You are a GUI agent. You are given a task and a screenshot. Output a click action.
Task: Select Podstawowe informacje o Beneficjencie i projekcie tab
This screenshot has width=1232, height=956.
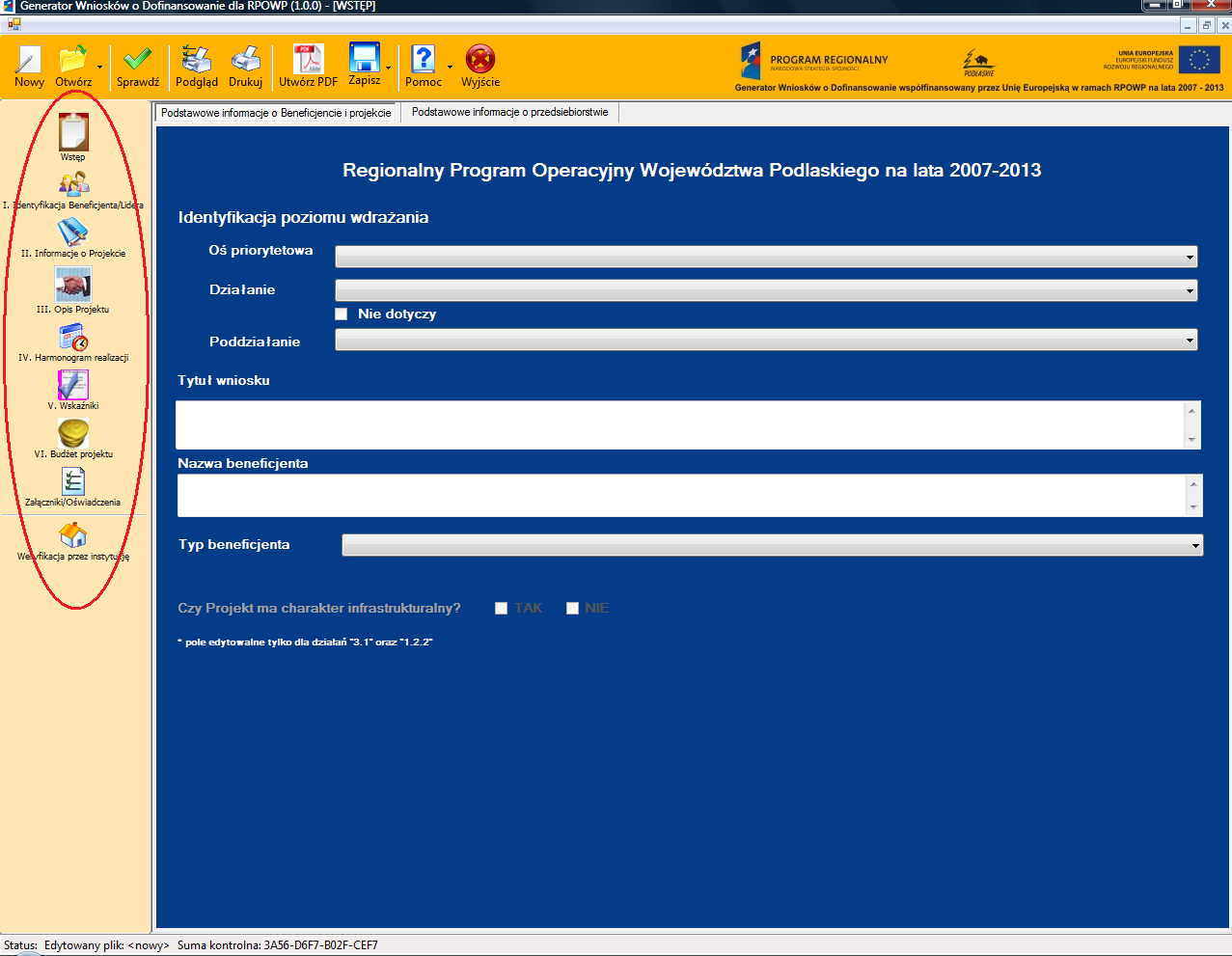[276, 113]
